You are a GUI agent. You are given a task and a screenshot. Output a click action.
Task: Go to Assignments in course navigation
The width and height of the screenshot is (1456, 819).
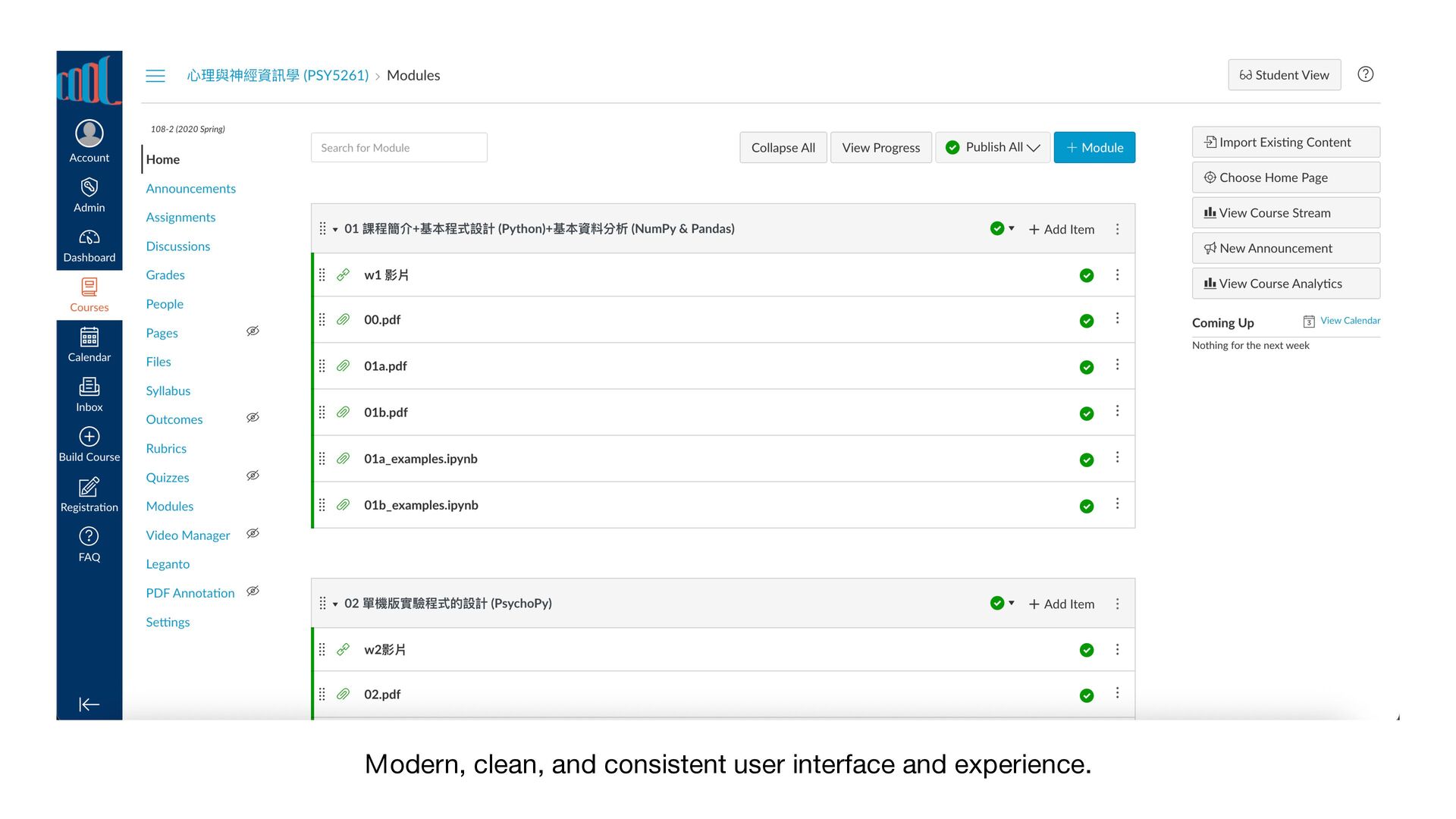pyautogui.click(x=180, y=218)
